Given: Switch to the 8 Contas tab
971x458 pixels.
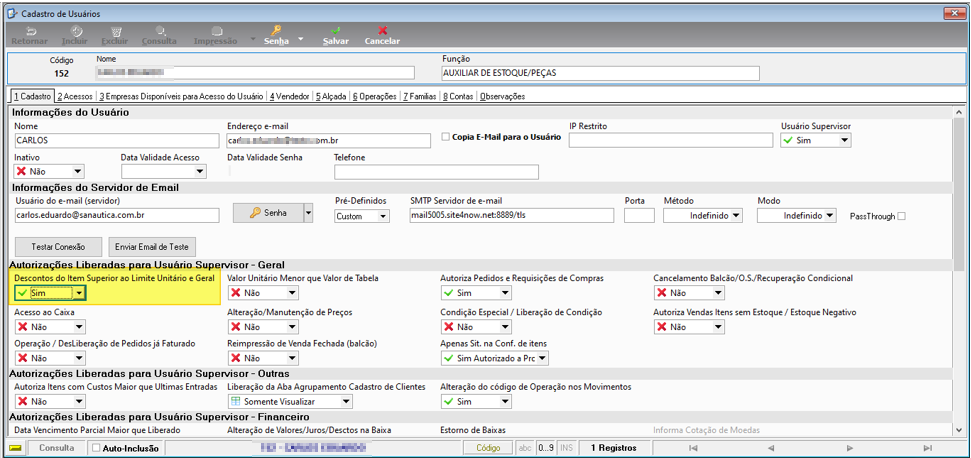Looking at the screenshot, I should (458, 97).
